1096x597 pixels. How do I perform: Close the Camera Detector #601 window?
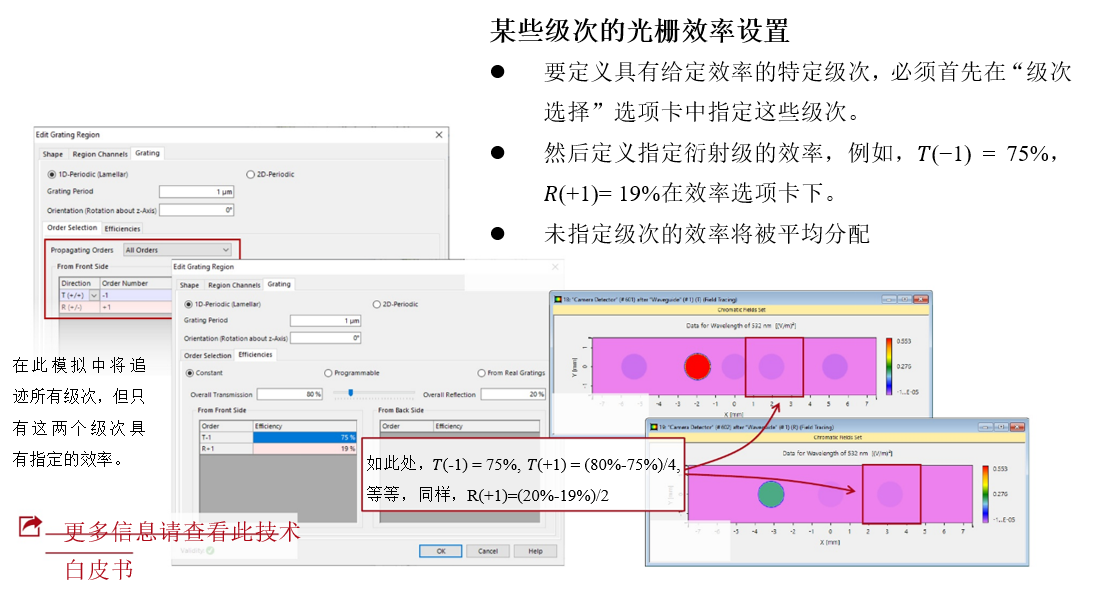pyautogui.click(x=921, y=299)
